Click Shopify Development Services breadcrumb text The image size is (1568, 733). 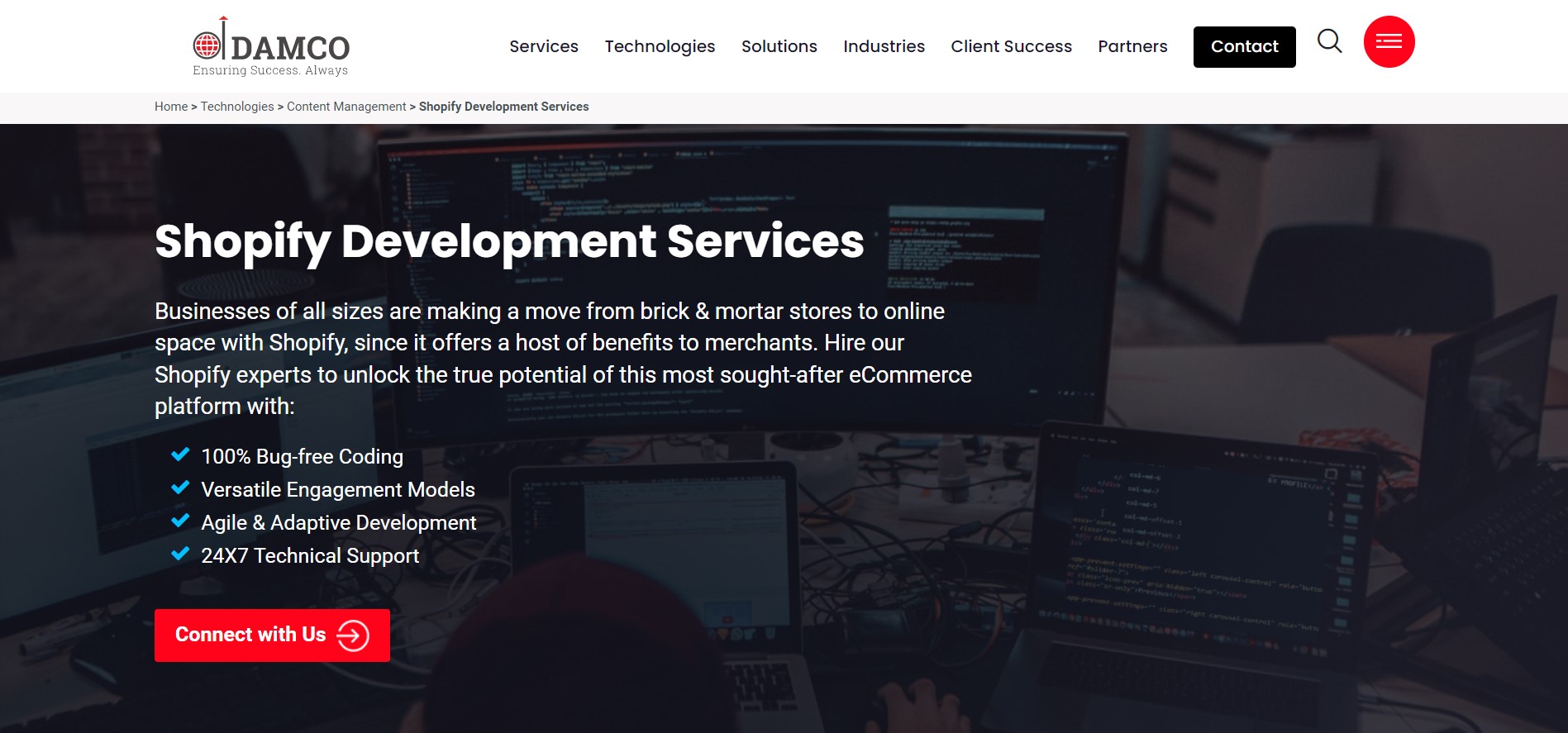pos(503,107)
